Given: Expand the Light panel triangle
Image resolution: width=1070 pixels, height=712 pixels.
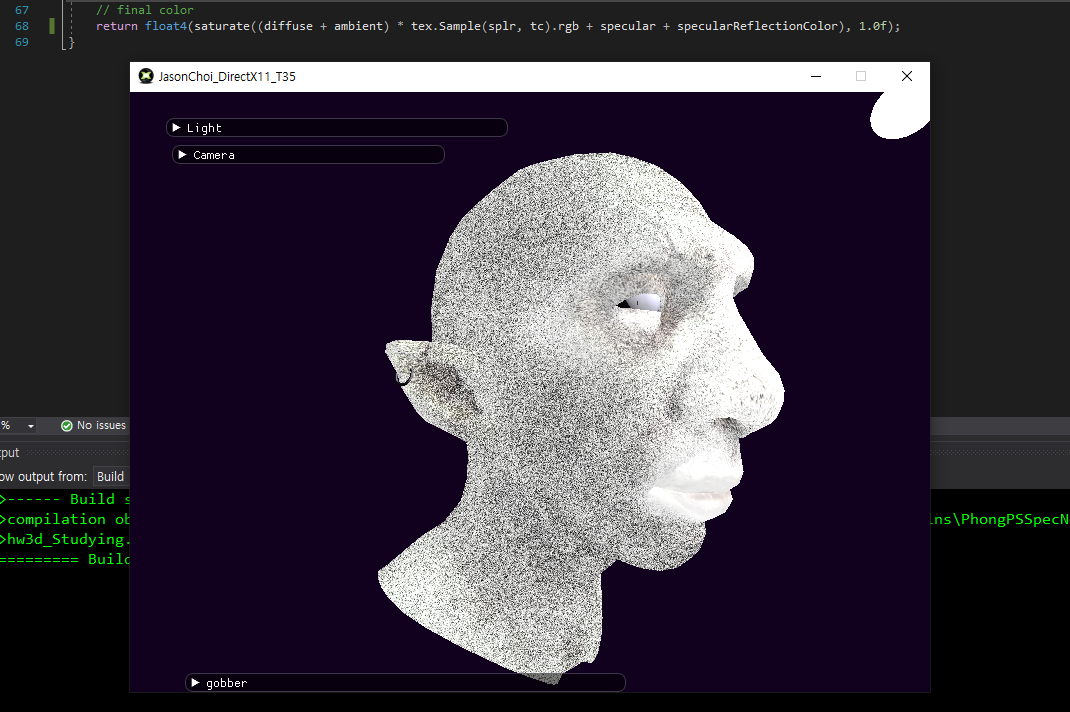Looking at the screenshot, I should 176,128.
